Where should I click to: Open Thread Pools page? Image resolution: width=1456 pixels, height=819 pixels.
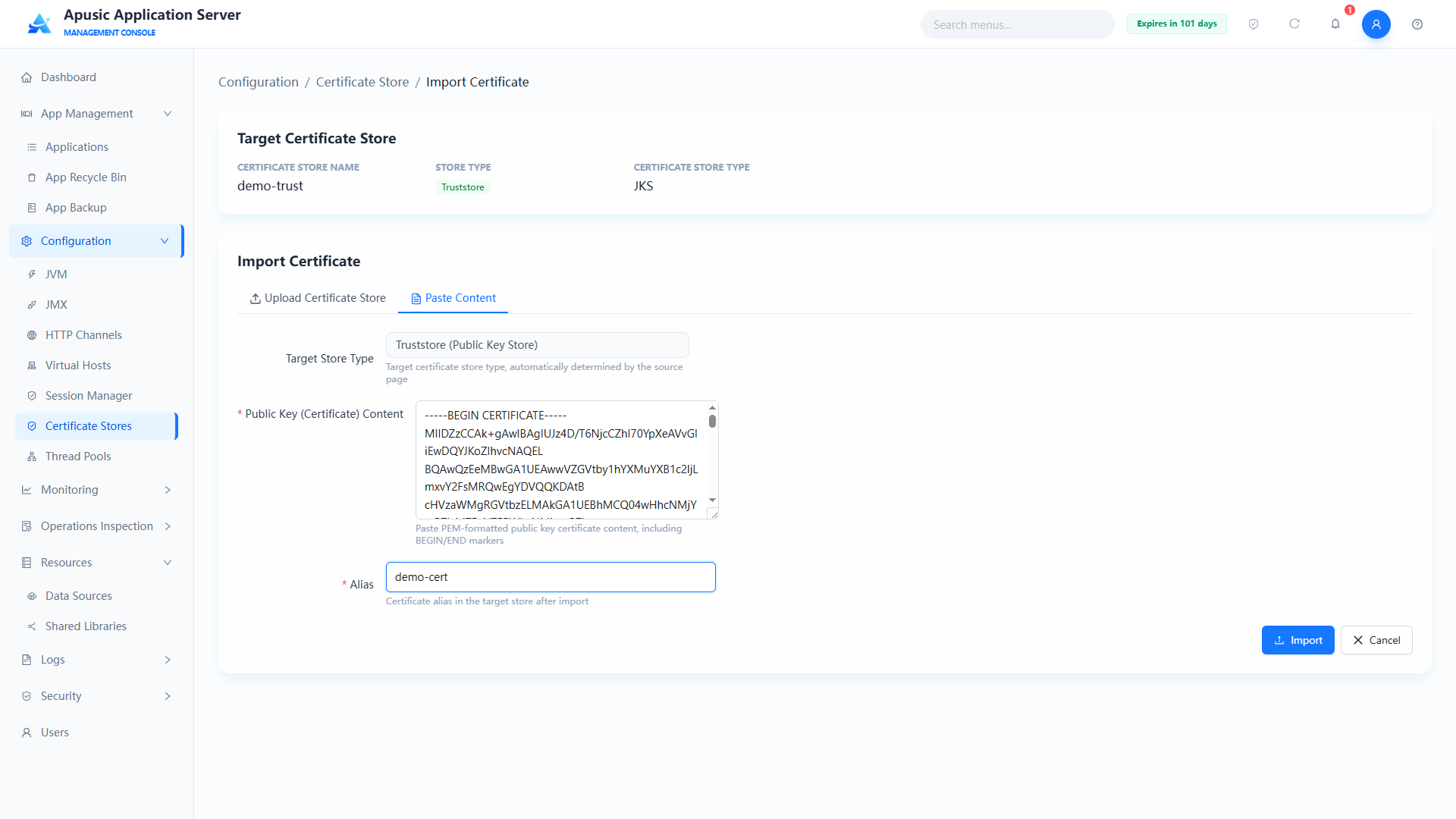[x=97, y=457]
